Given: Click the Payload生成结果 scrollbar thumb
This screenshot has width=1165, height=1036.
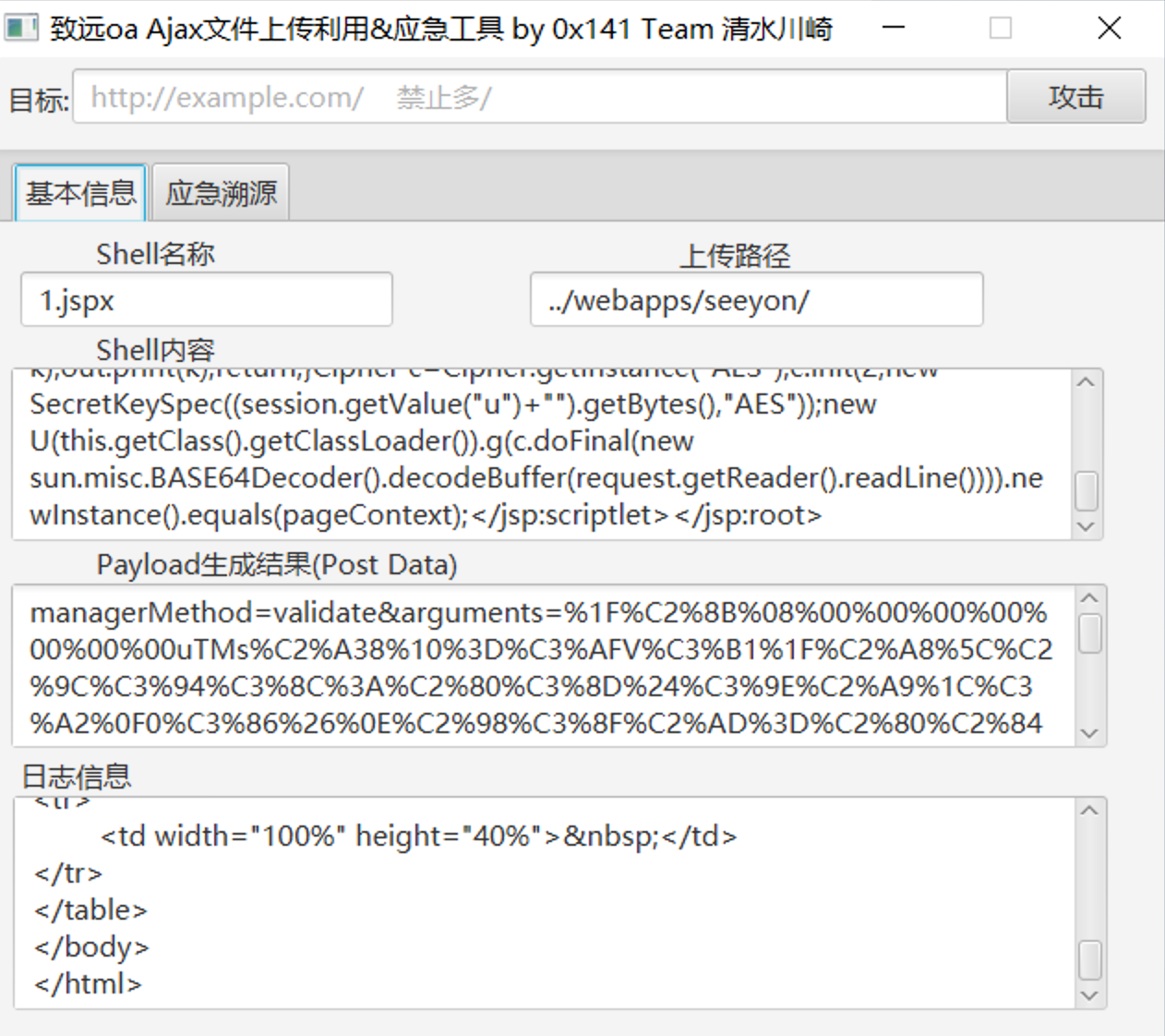Looking at the screenshot, I should (x=1090, y=633).
